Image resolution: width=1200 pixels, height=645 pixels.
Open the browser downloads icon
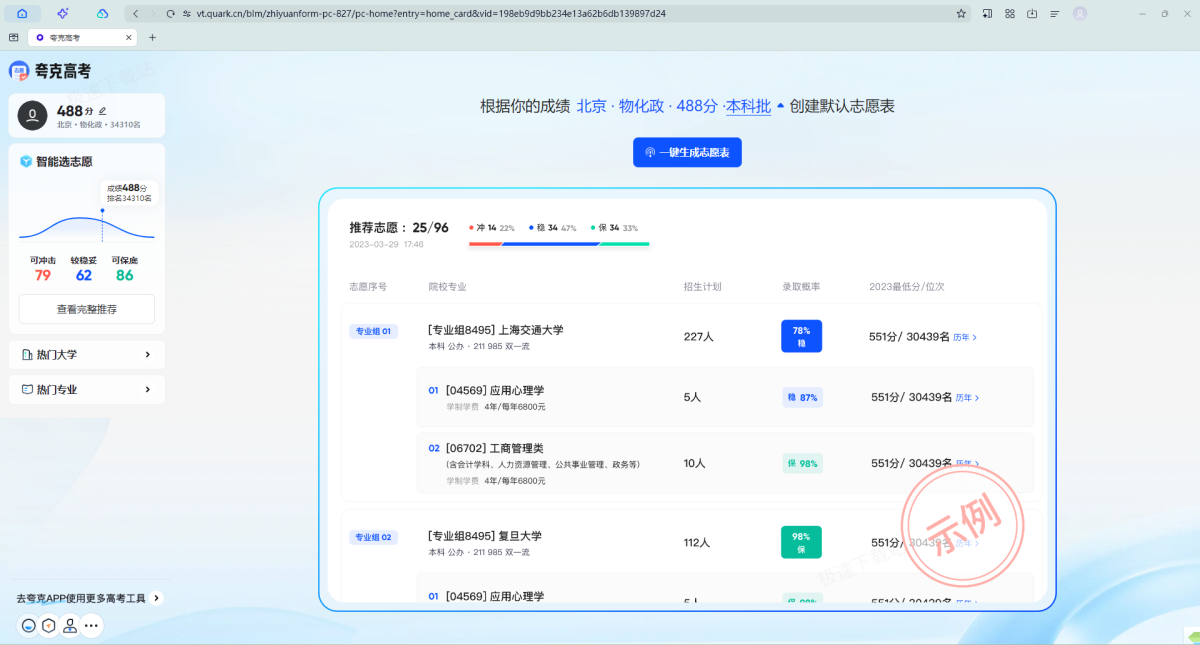click(x=1032, y=13)
